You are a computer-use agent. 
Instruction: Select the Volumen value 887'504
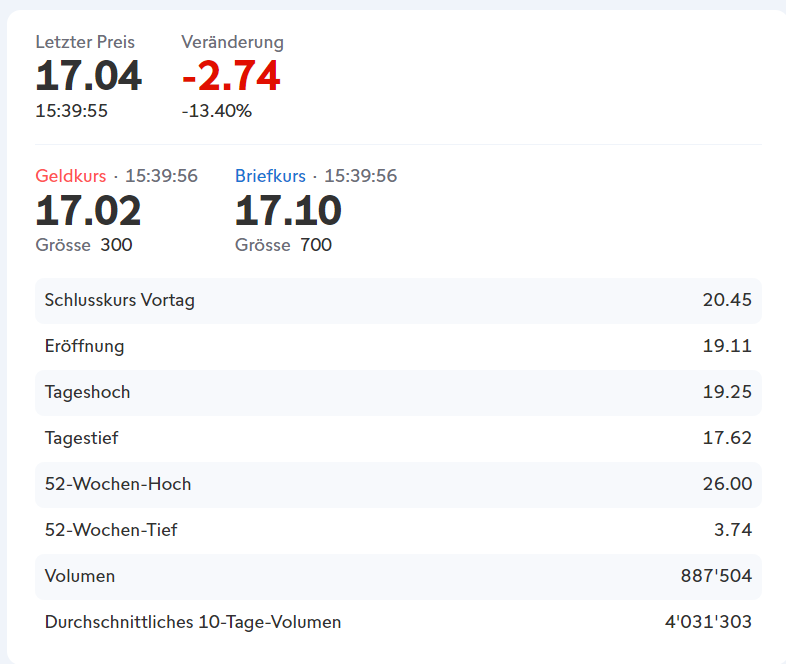click(716, 576)
